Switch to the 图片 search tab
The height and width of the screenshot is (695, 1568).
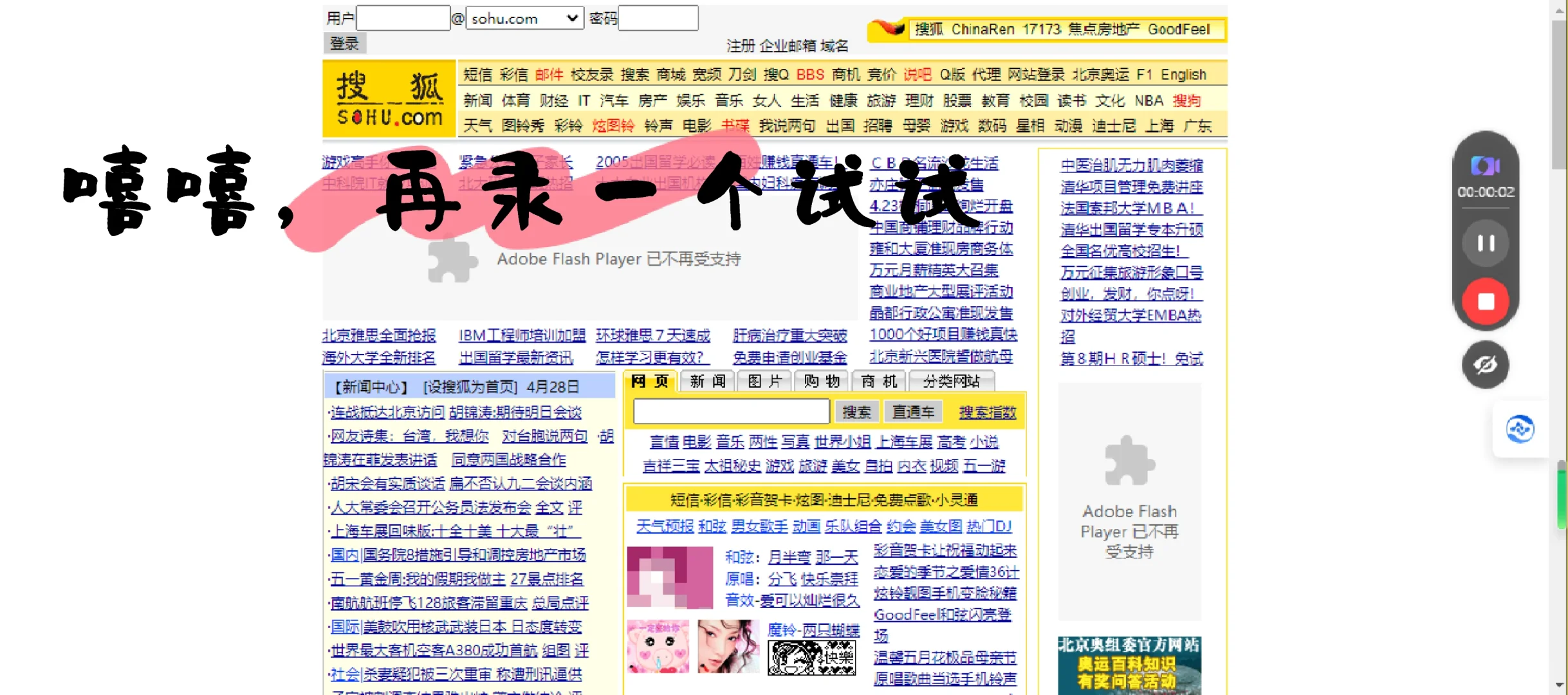(764, 381)
